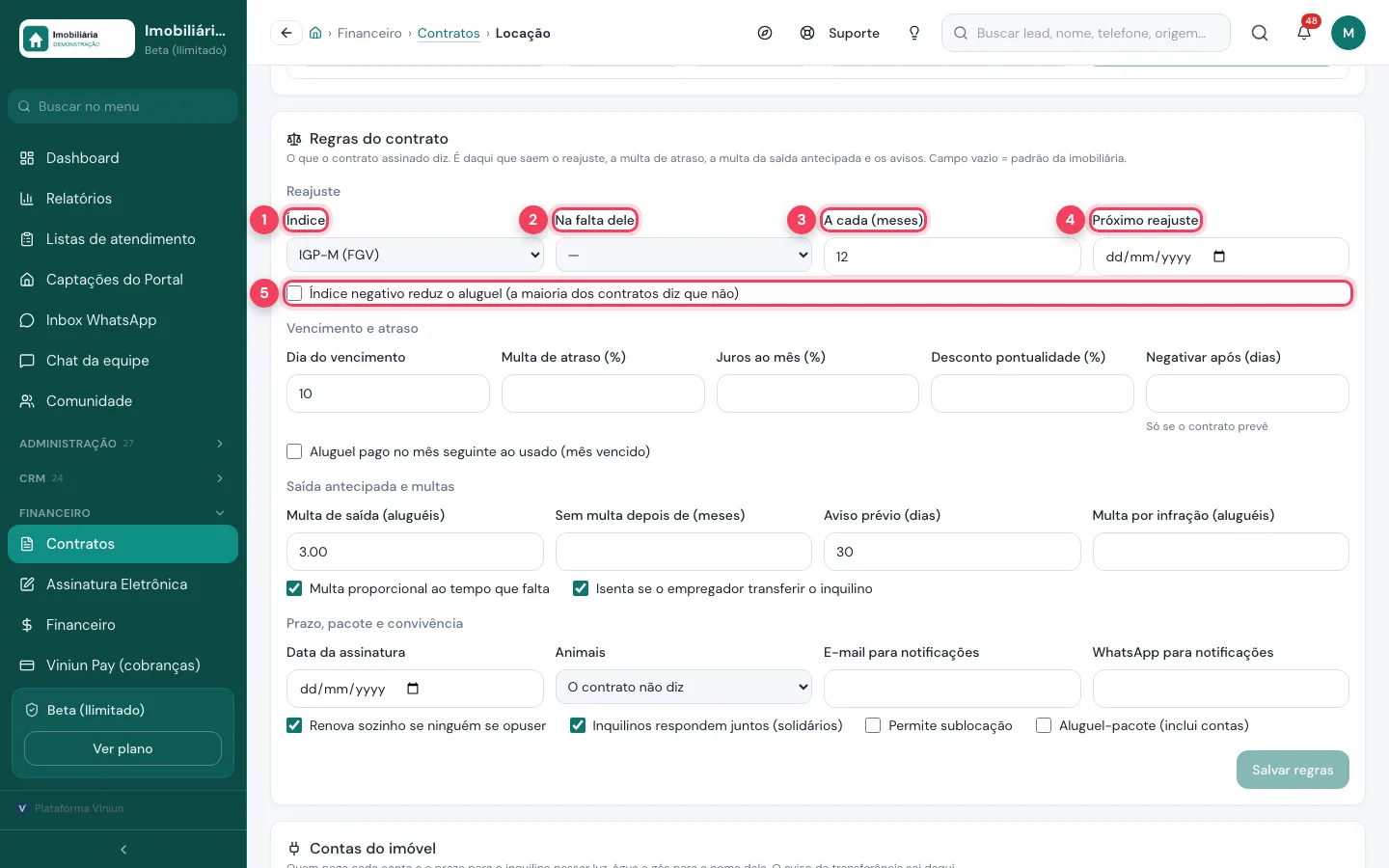Enable Índice negativo reduz o aluguel checkbox

(x=294, y=293)
